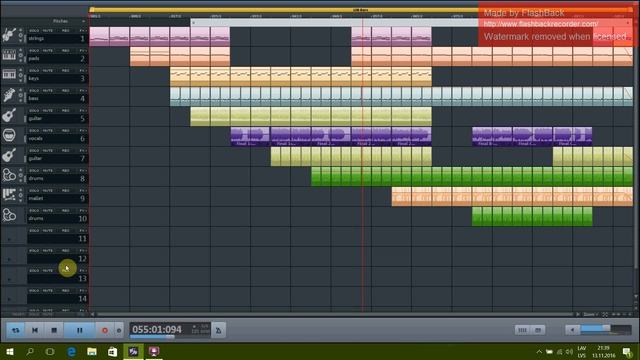Screen dimensions: 640x360
Task: Expand the instrument arrow on empty track 12
Action: tap(9, 259)
